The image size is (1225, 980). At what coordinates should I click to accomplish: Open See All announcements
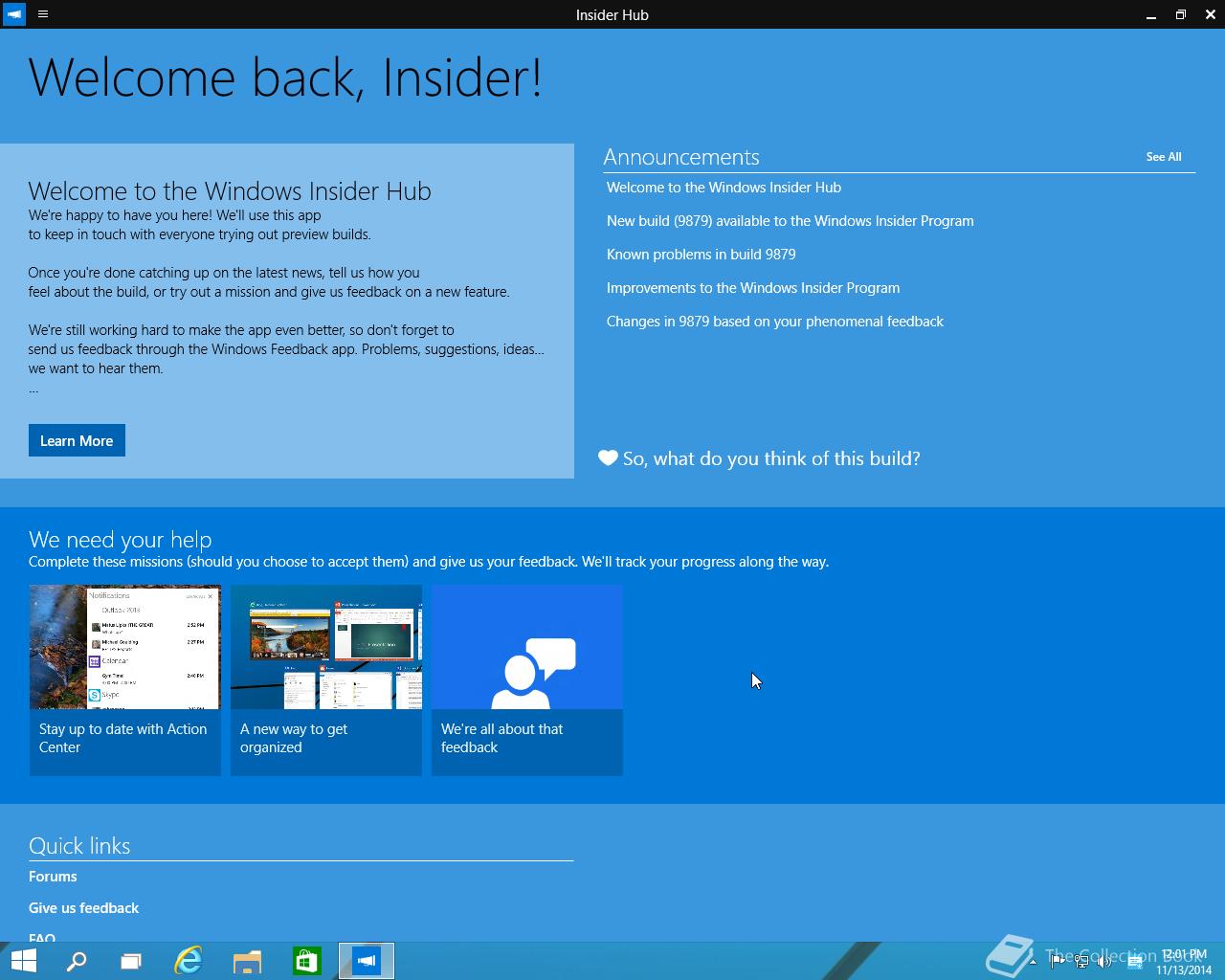[1164, 156]
